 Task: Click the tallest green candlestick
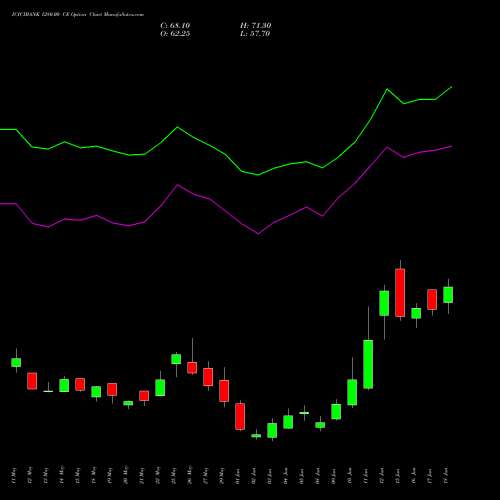pos(368,364)
